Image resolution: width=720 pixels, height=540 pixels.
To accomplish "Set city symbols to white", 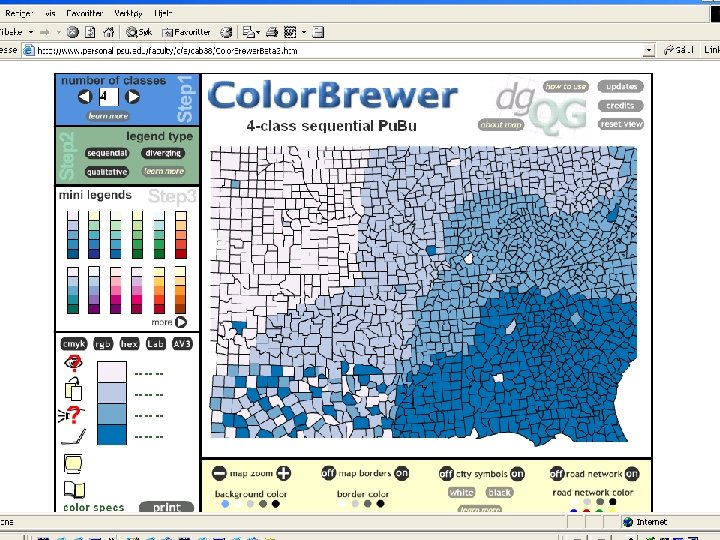I will tap(461, 492).
